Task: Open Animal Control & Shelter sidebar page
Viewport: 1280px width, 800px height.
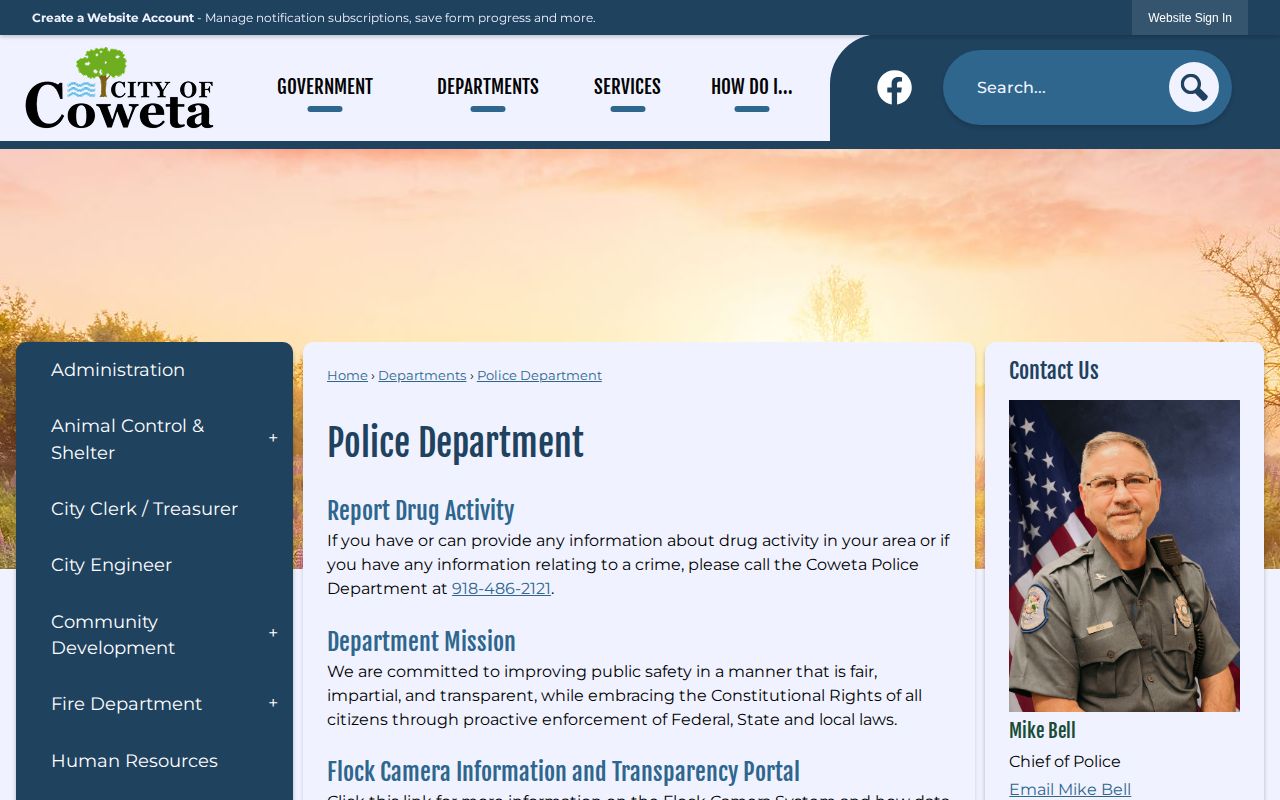Action: click(x=128, y=439)
